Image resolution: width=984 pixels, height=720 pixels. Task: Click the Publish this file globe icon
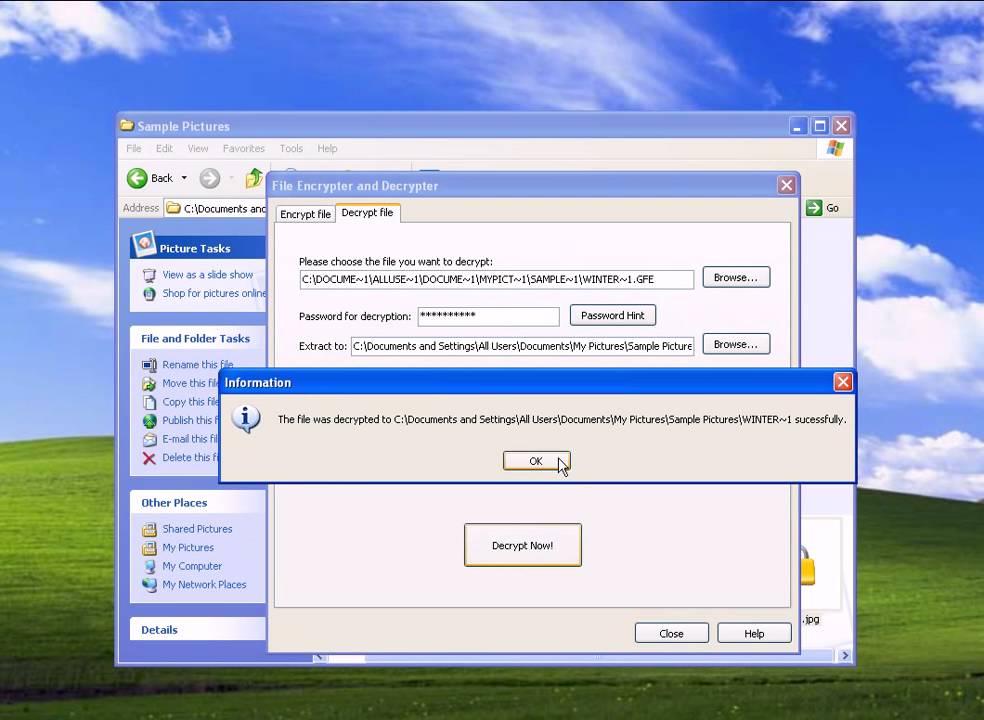[149, 421]
